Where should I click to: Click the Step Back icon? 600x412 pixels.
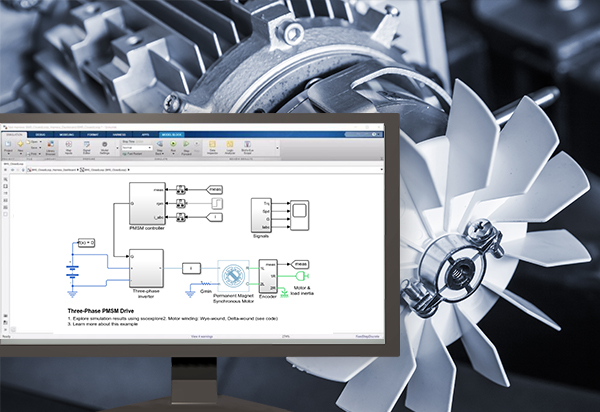click(x=158, y=147)
